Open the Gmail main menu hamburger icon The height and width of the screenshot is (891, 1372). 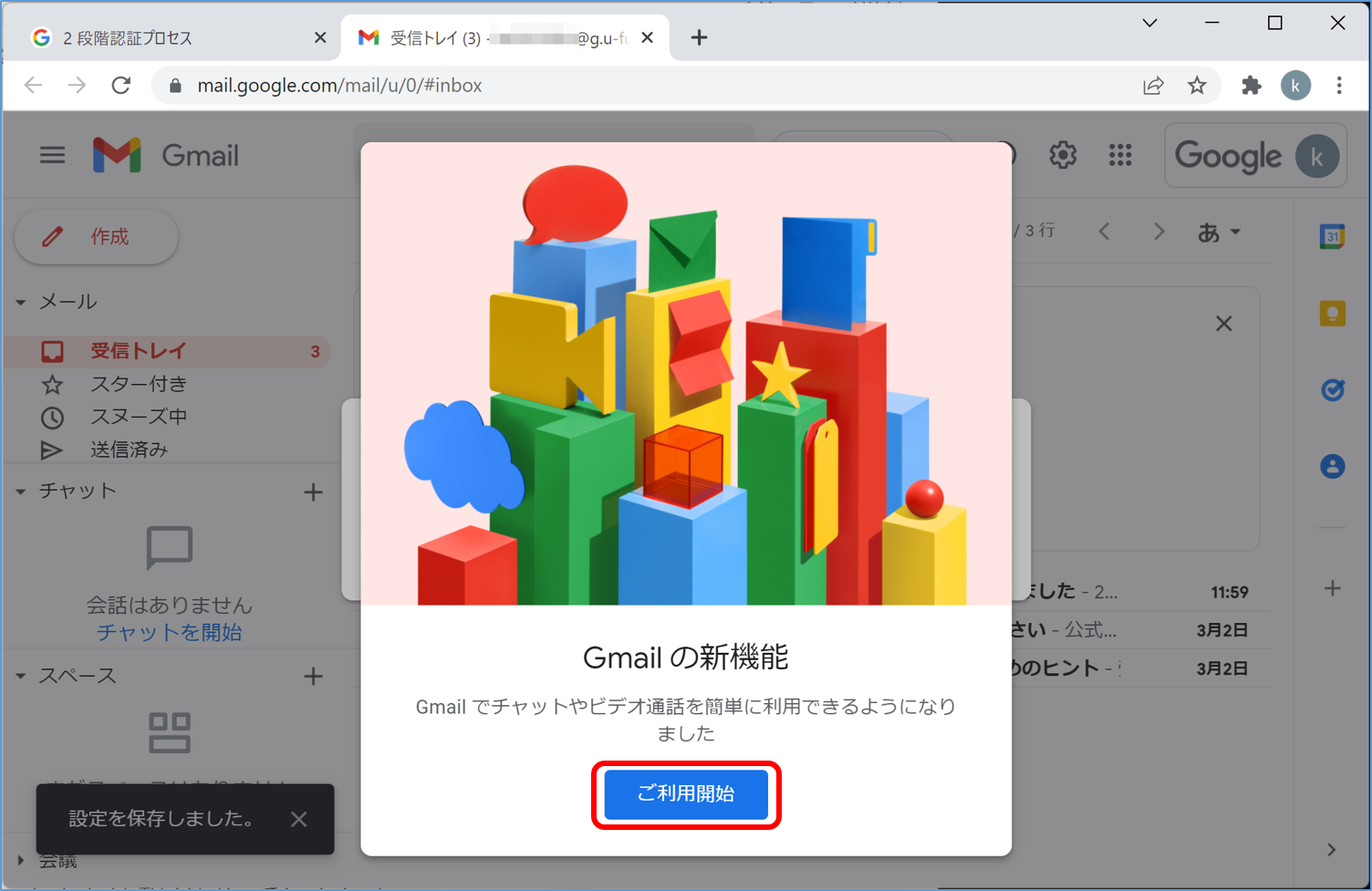tap(52, 155)
